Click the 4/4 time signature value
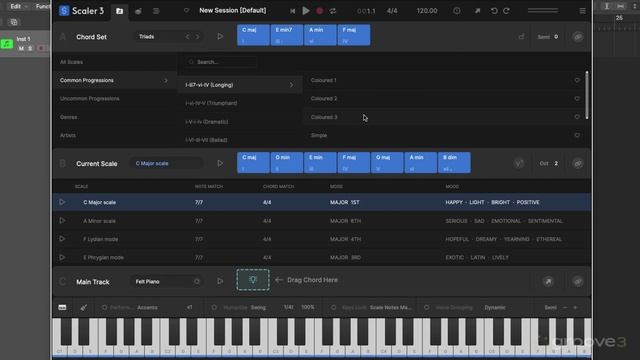The width and height of the screenshot is (640, 360). (x=392, y=11)
